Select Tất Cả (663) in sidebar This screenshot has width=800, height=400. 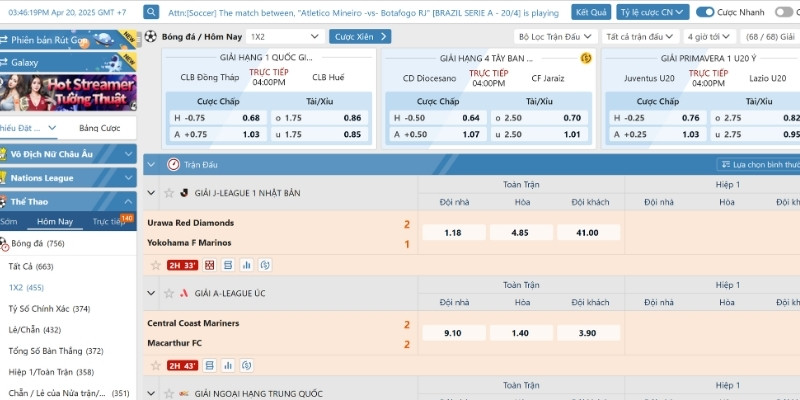[31, 266]
